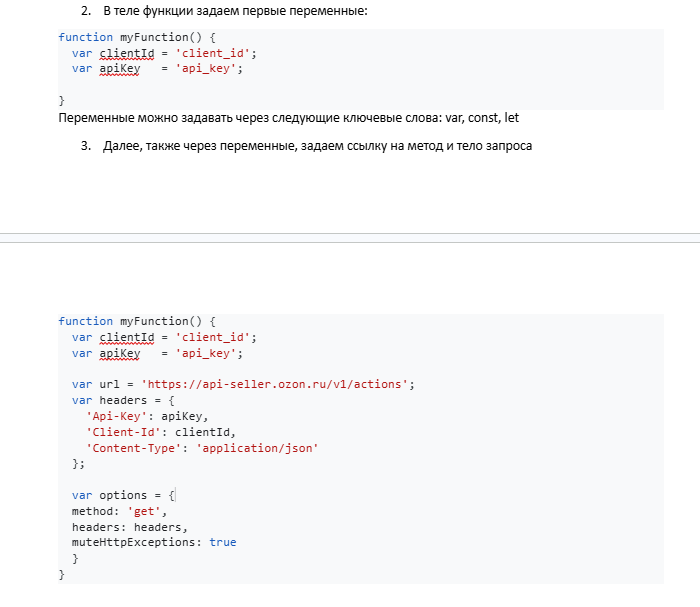Click the misspelled word clientId in first block
700x607 pixels.
[127, 54]
